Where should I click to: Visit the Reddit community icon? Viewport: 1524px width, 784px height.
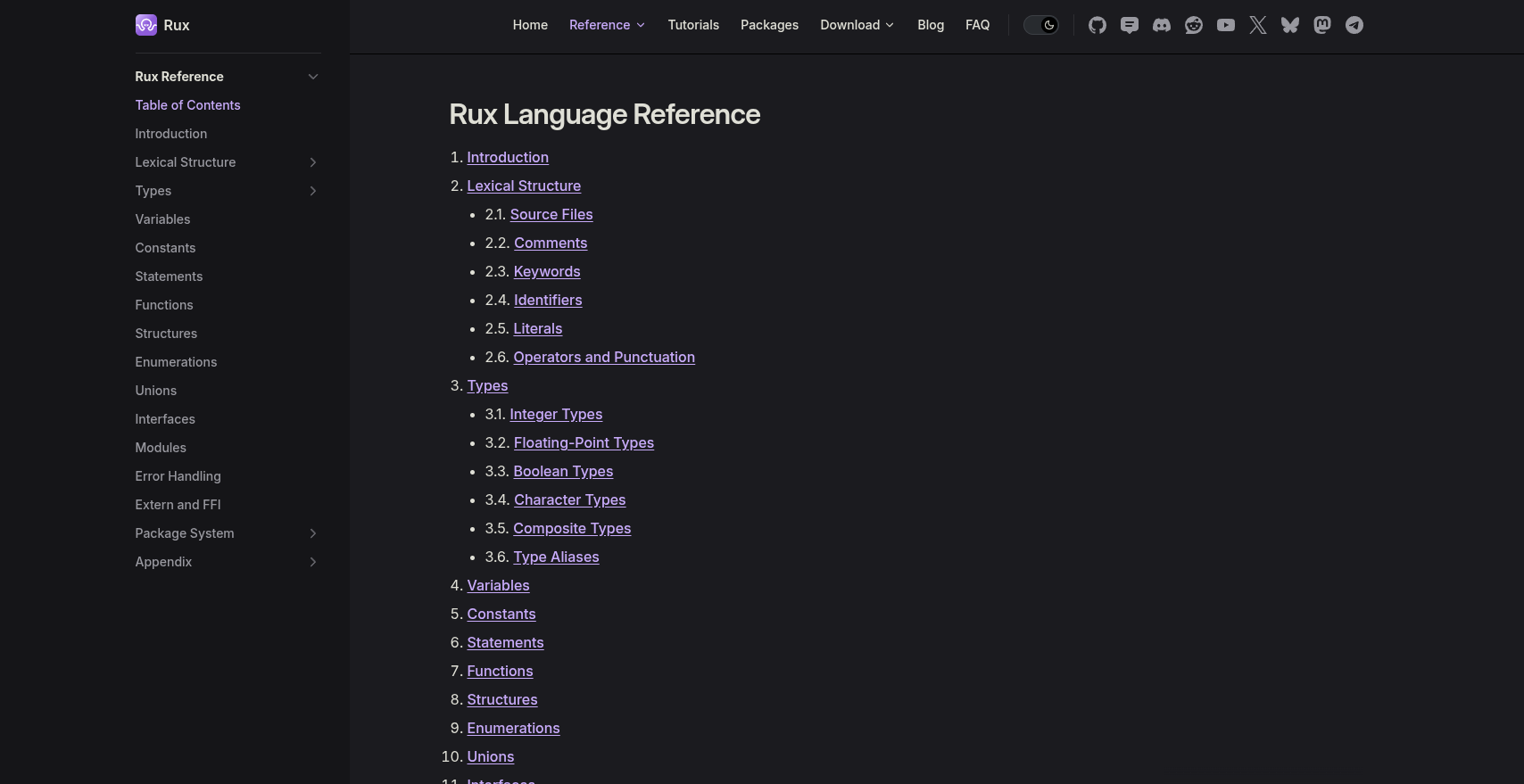pyautogui.click(x=1194, y=25)
